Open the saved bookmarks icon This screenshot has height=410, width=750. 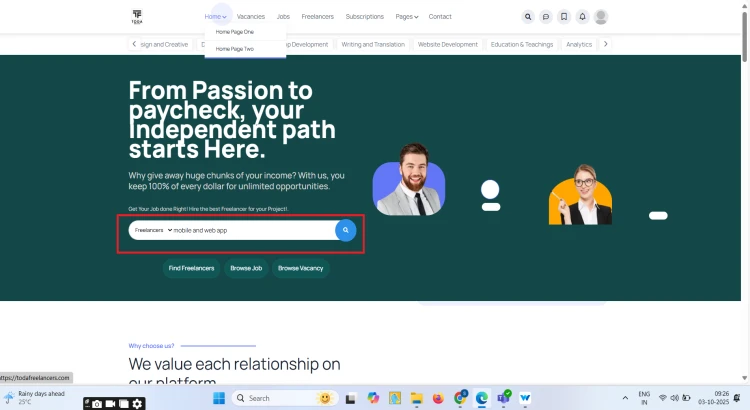564,17
